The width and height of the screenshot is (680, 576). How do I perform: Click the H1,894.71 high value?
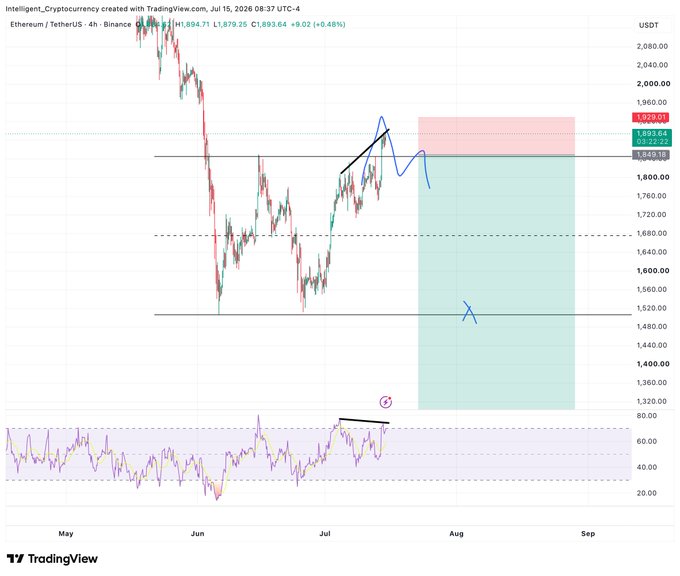click(192, 24)
